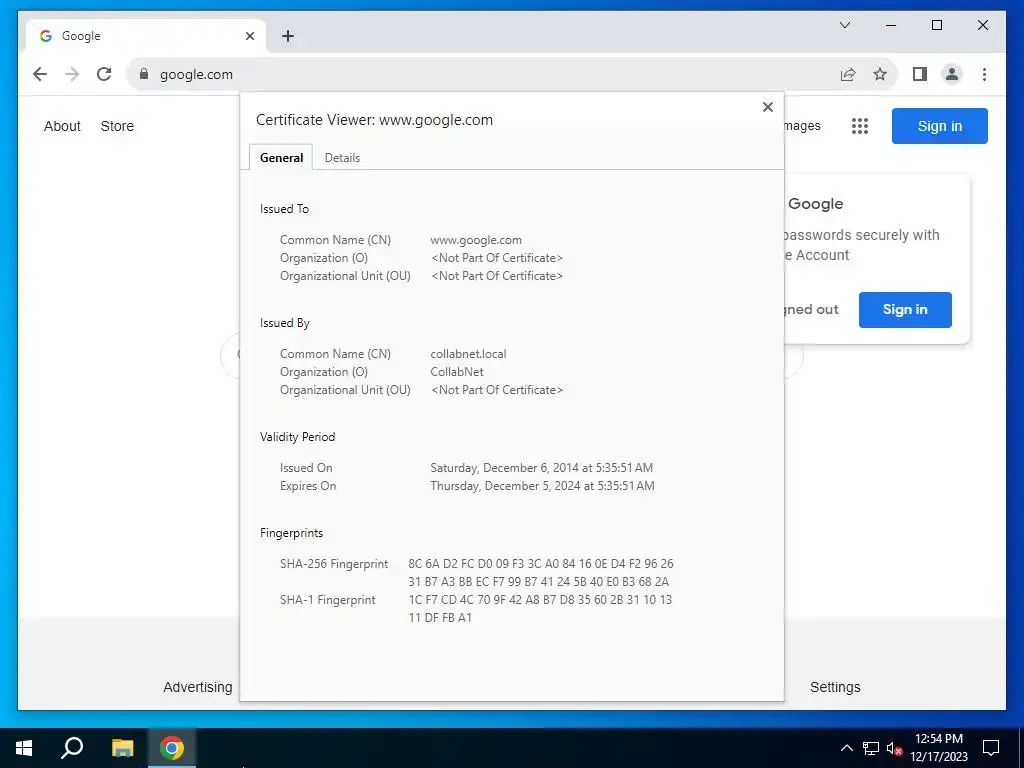
Task: Select the General tab
Action: [281, 157]
